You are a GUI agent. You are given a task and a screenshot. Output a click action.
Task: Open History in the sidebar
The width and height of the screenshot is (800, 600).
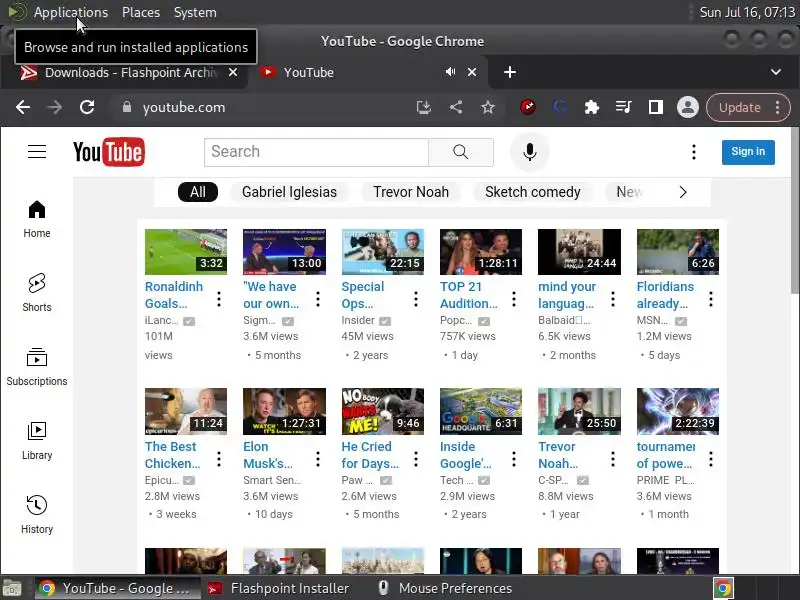[37, 514]
